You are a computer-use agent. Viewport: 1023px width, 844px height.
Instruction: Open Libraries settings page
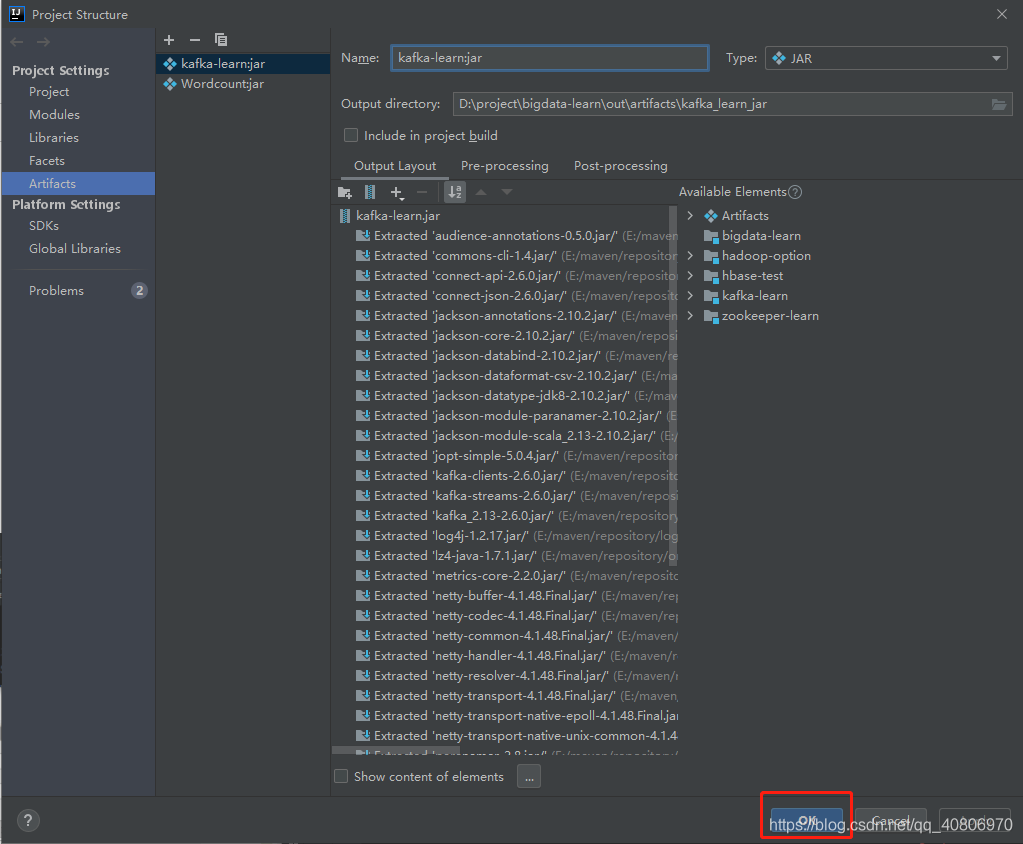coord(53,138)
